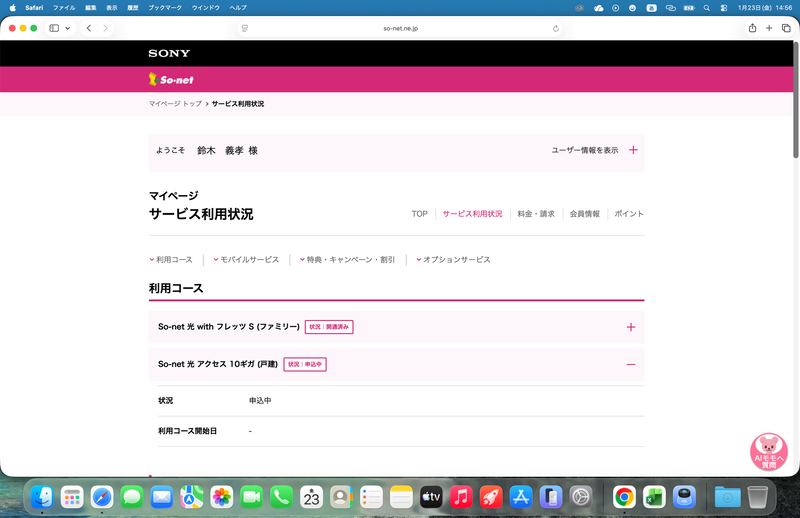Open the ファイル menu in menu bar
This screenshot has width=800, height=518.
click(64, 8)
